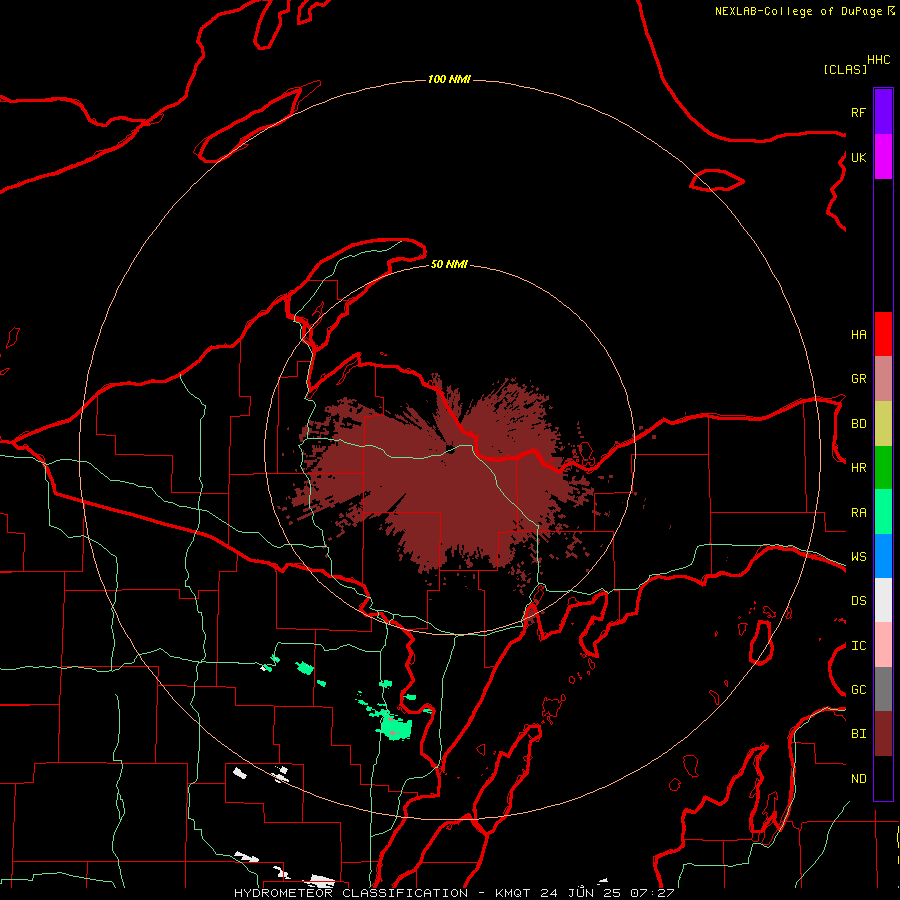Click the DS legend label
This screenshot has width=900, height=900.
pos(858,601)
